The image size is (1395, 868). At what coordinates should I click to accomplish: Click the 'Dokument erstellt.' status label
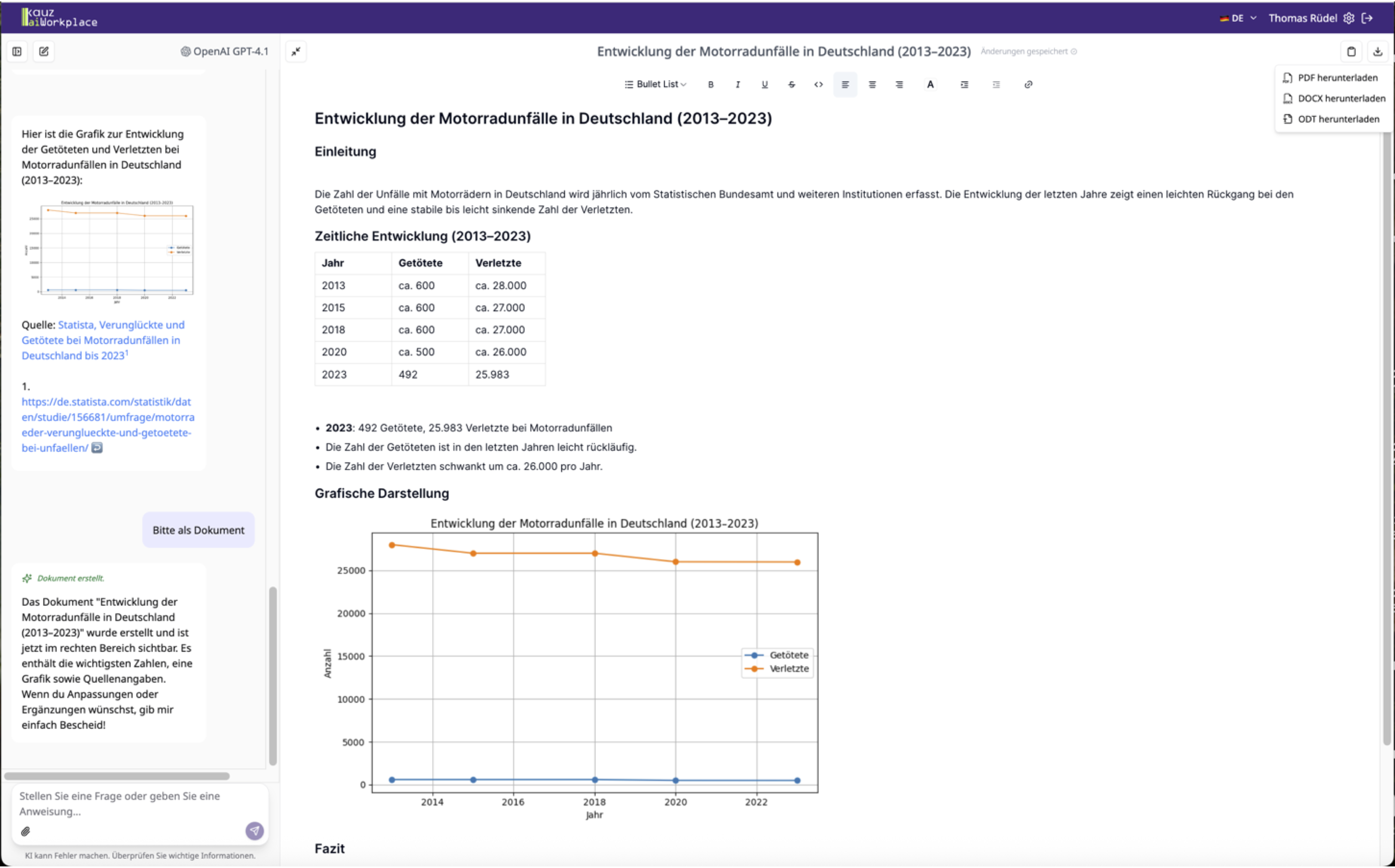pos(71,579)
